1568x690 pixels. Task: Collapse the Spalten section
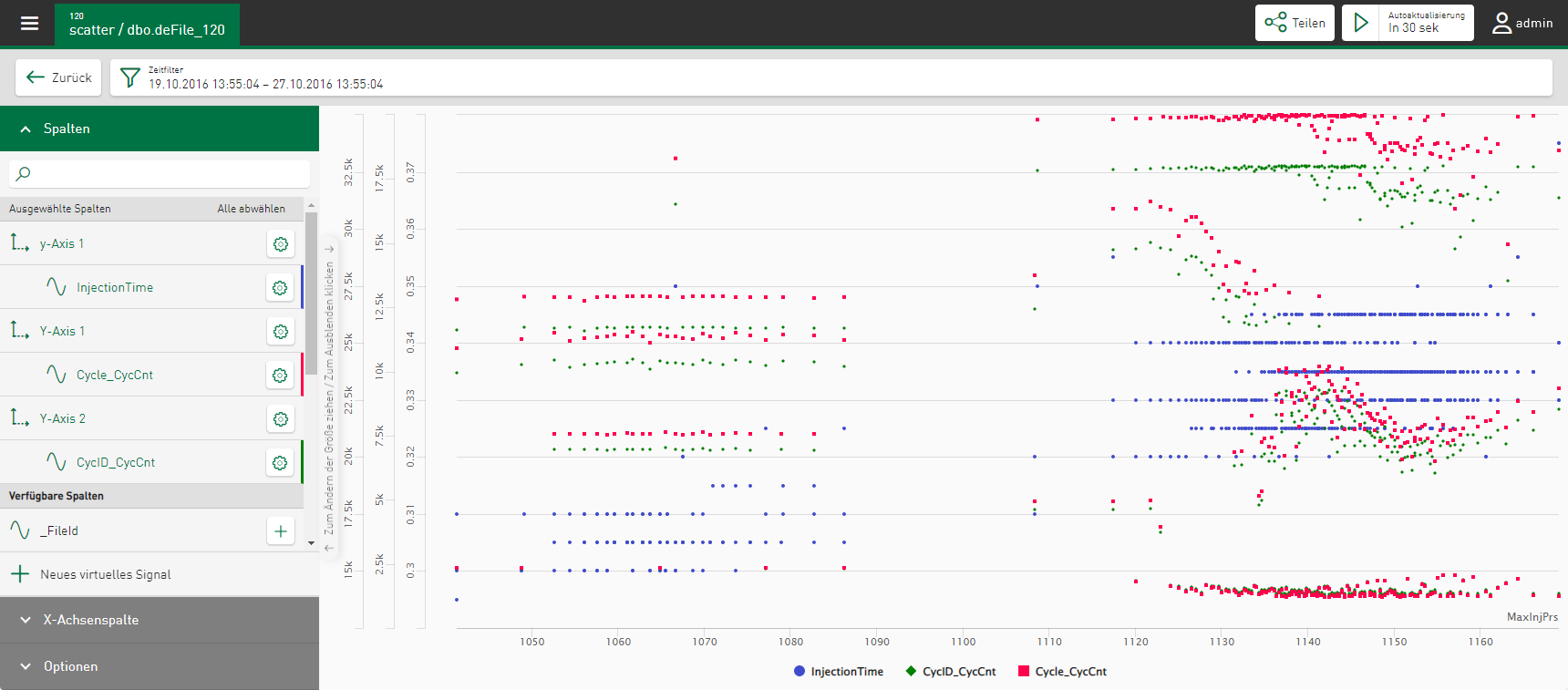26,129
